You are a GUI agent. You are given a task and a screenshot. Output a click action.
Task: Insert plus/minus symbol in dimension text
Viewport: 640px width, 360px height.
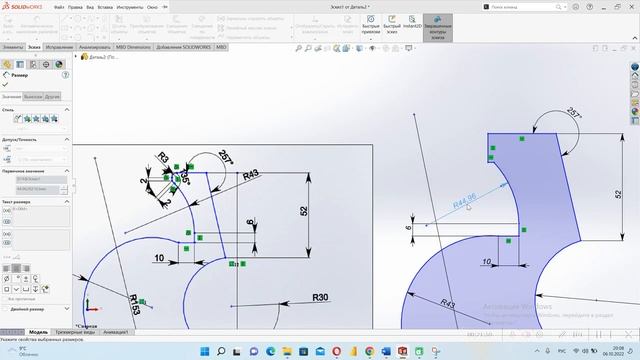(x=26, y=279)
